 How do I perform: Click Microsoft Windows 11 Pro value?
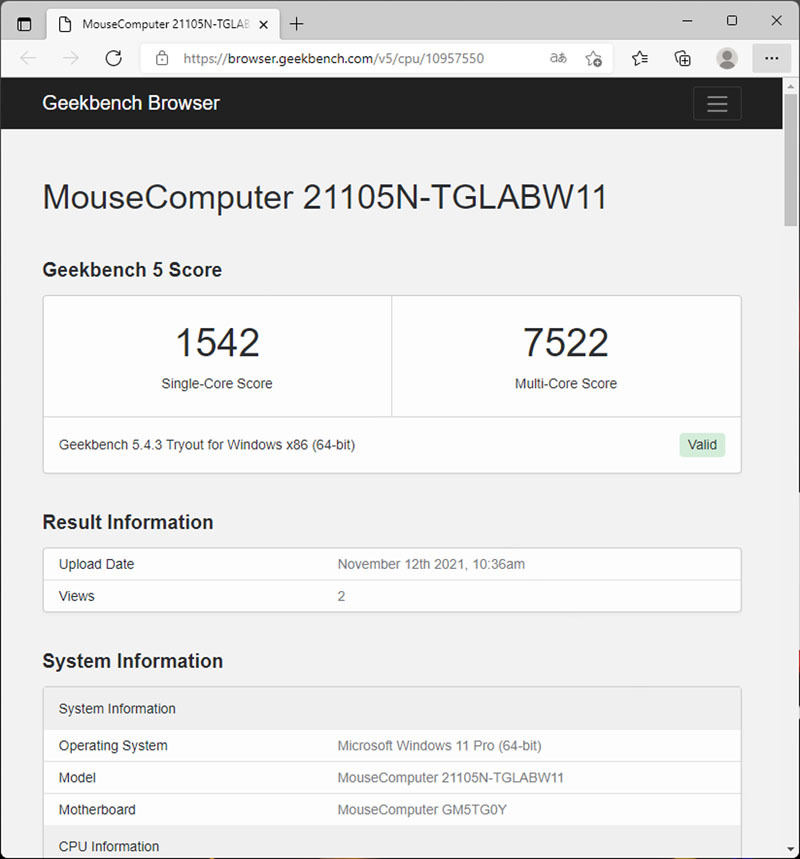pos(439,746)
